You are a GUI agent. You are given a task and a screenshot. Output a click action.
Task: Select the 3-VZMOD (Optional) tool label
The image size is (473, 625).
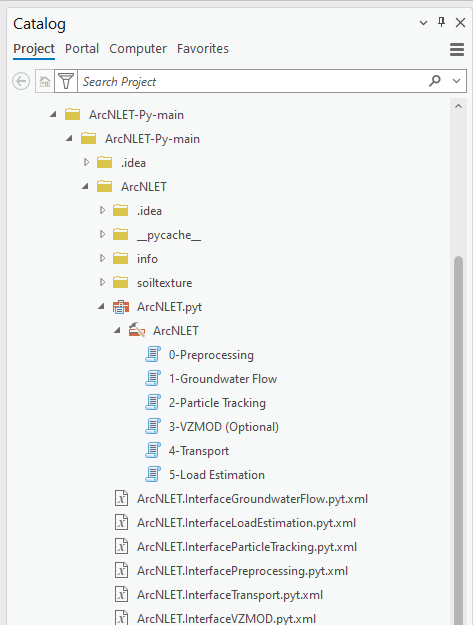(224, 426)
